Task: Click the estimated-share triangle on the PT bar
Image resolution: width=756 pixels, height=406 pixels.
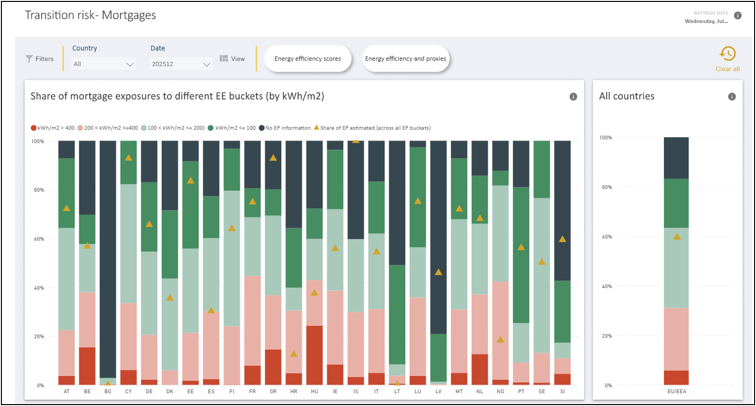Action: (521, 247)
